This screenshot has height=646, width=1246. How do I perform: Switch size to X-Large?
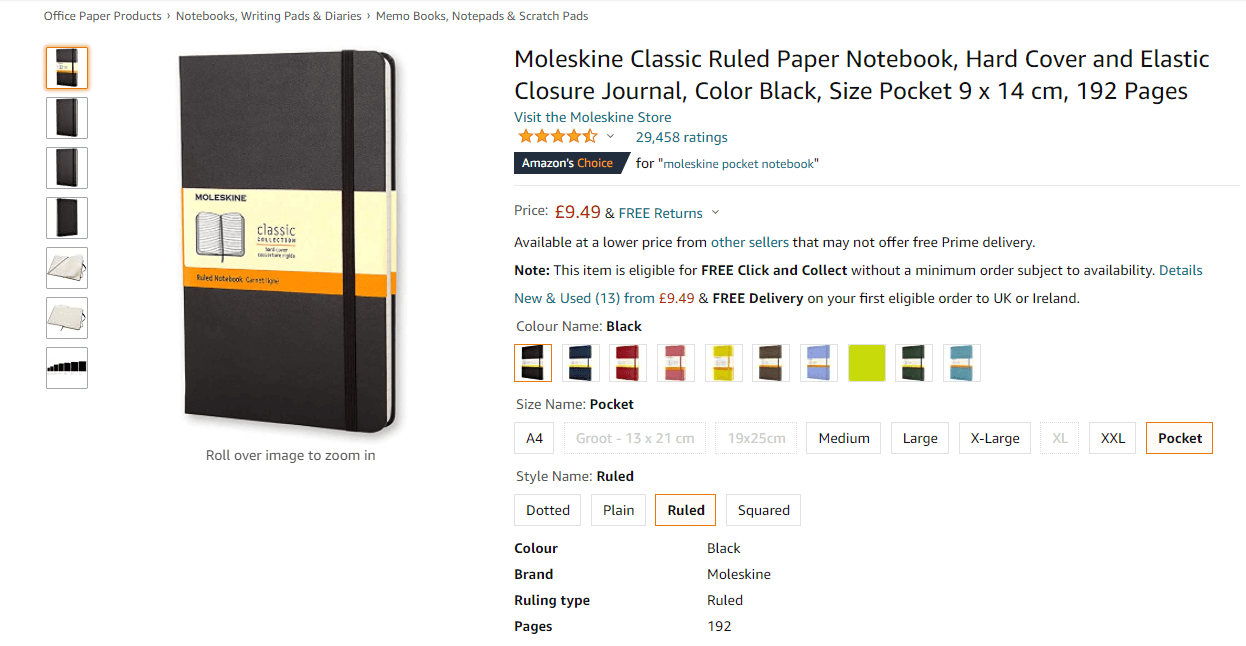tap(994, 437)
